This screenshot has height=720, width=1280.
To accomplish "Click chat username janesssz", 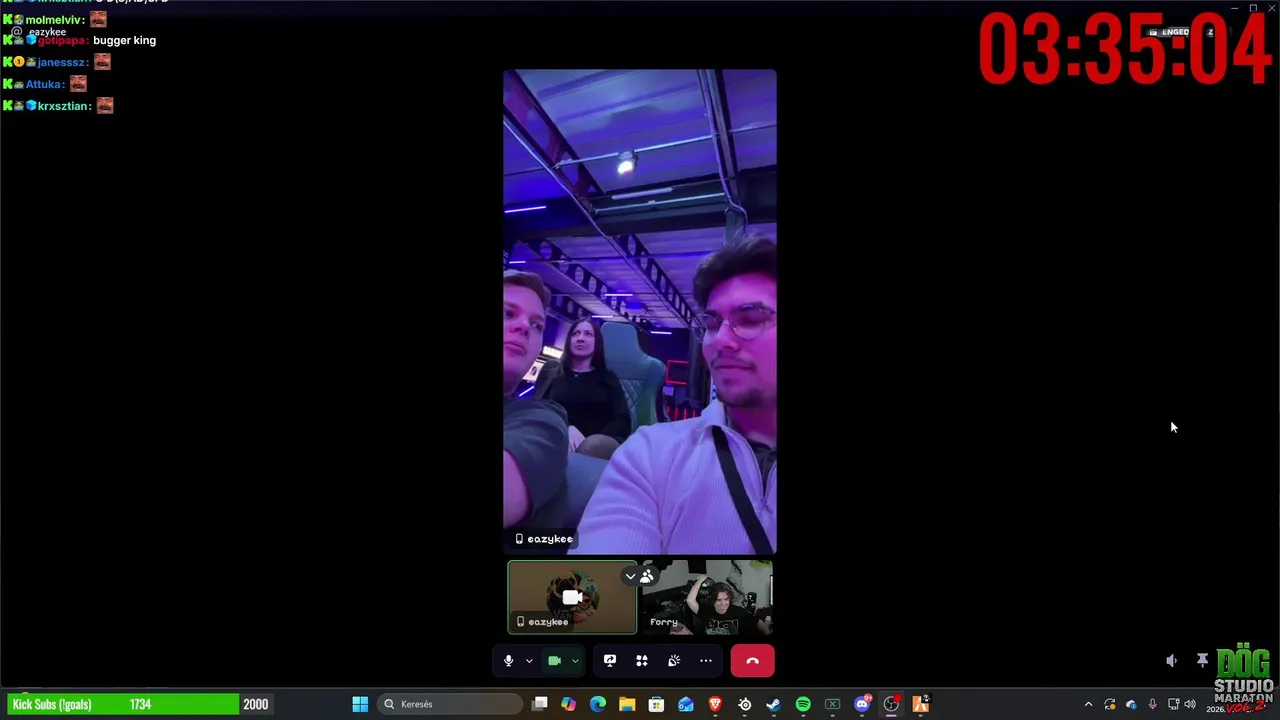I will click(x=63, y=62).
